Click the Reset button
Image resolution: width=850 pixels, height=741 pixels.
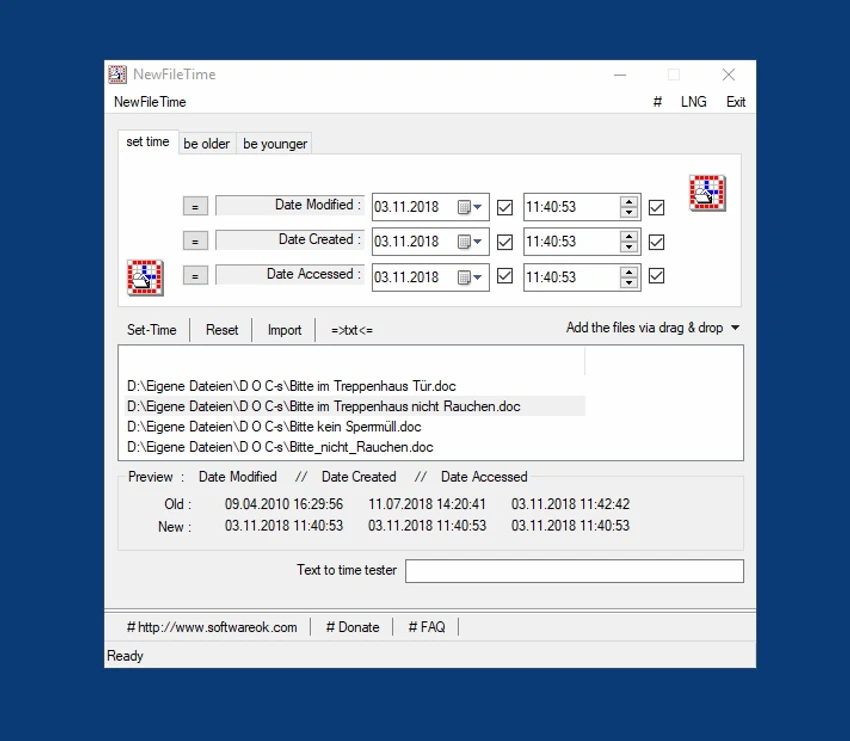[222, 330]
